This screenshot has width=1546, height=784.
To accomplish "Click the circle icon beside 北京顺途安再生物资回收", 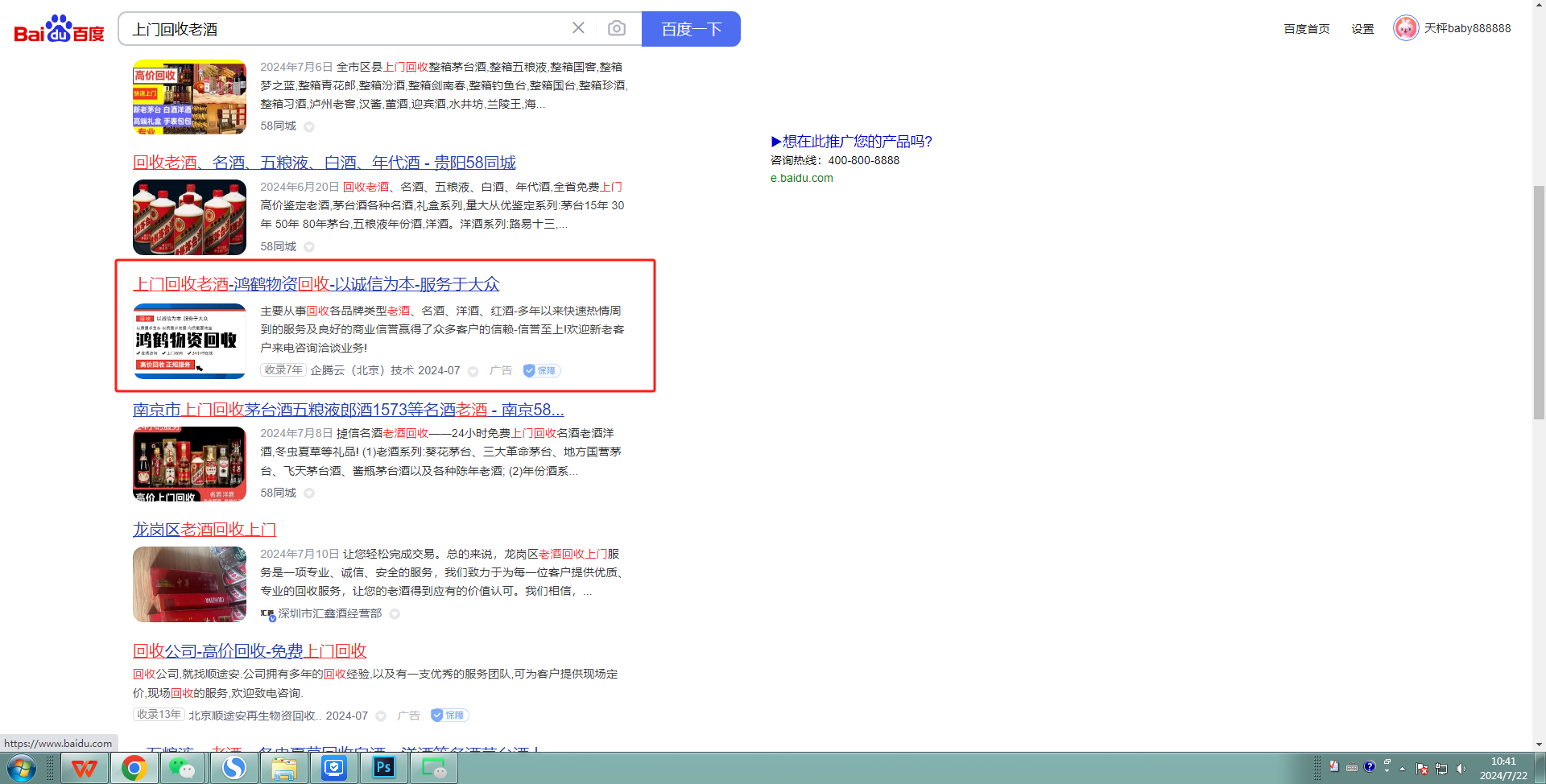I will point(381,716).
